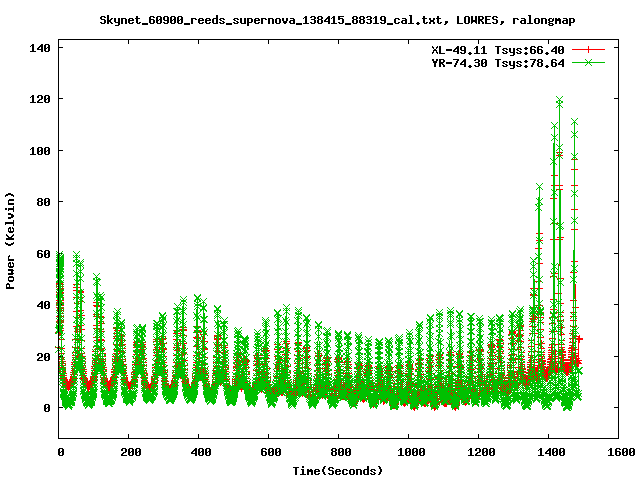Click the x-axis tick label '400'
Viewport: 640px width, 480px height.
[x=201, y=452]
